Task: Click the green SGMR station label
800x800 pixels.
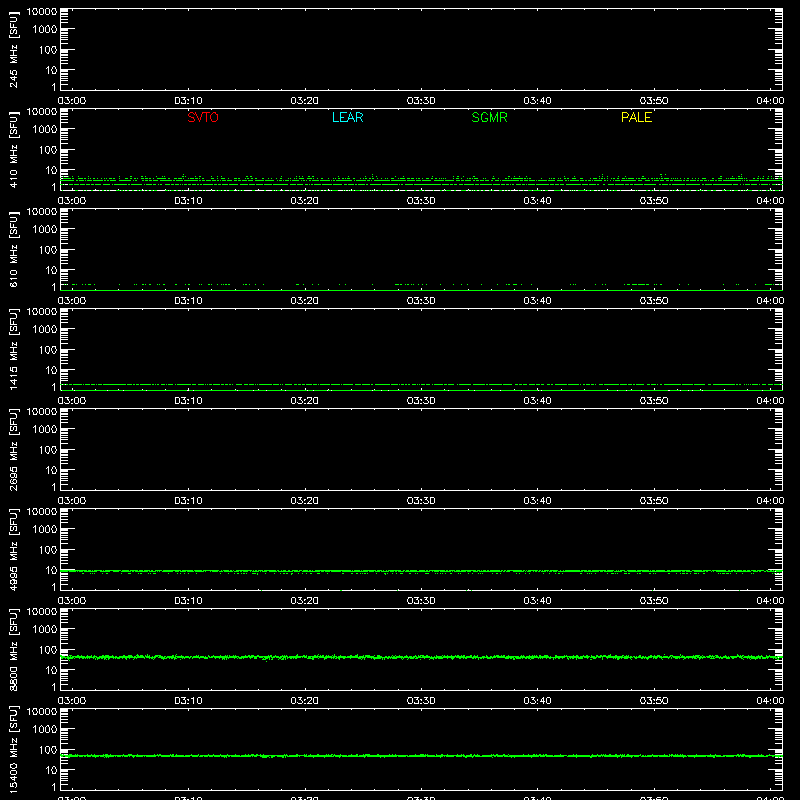Action: click(489, 117)
